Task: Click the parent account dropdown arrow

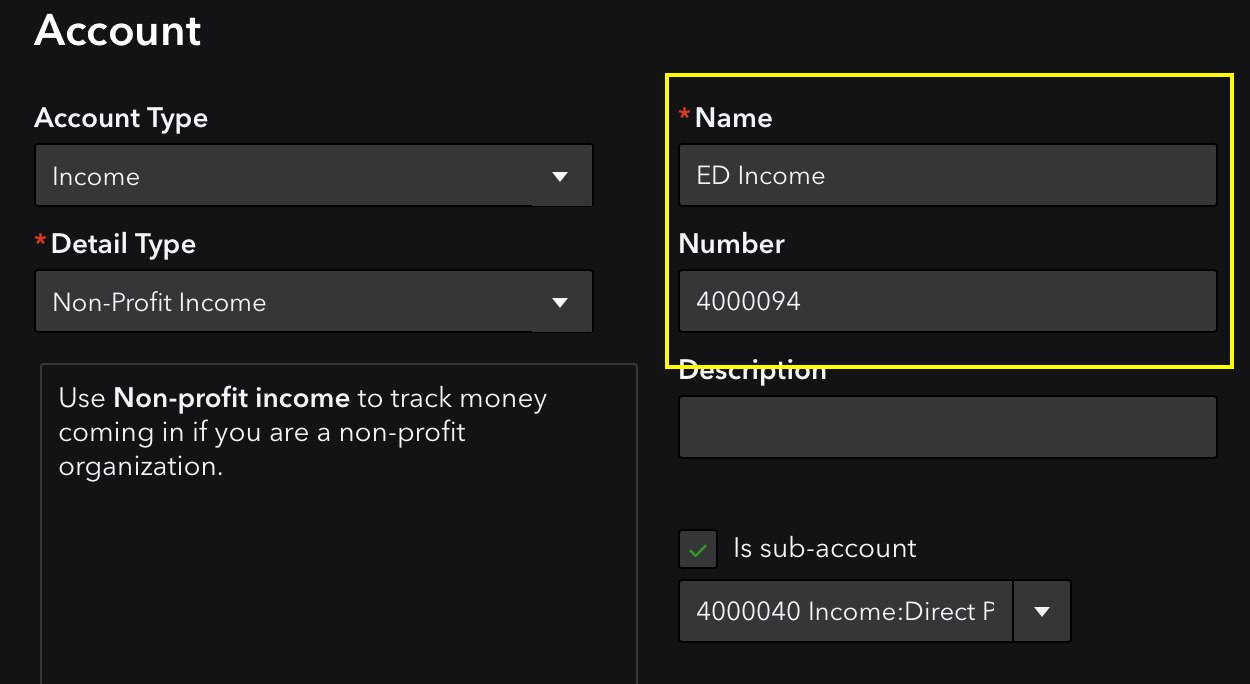Action: (x=1042, y=611)
